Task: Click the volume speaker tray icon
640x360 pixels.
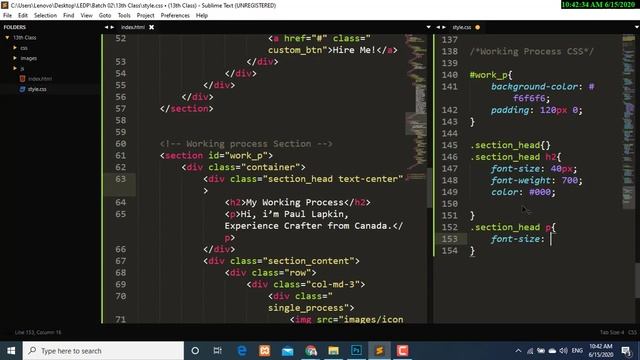Action: pos(564,351)
